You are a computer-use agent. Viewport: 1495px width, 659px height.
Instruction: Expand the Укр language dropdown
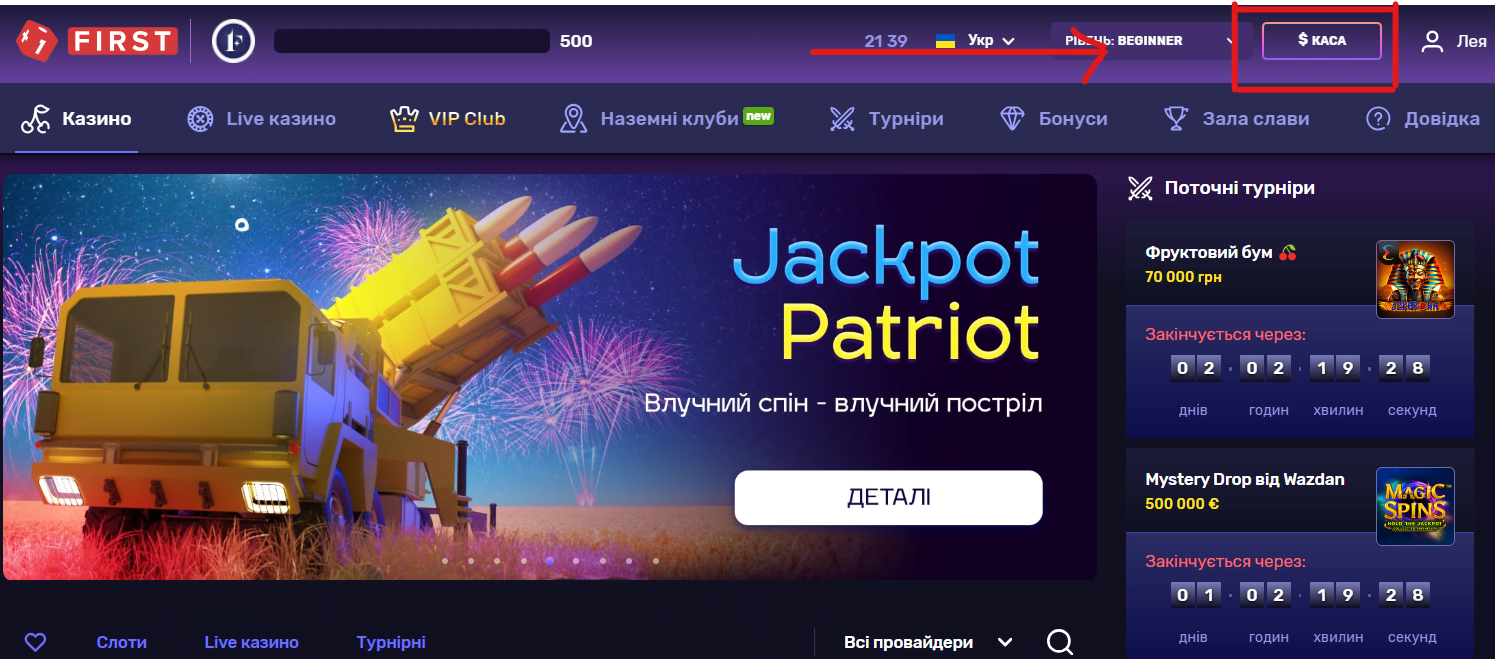tap(975, 41)
